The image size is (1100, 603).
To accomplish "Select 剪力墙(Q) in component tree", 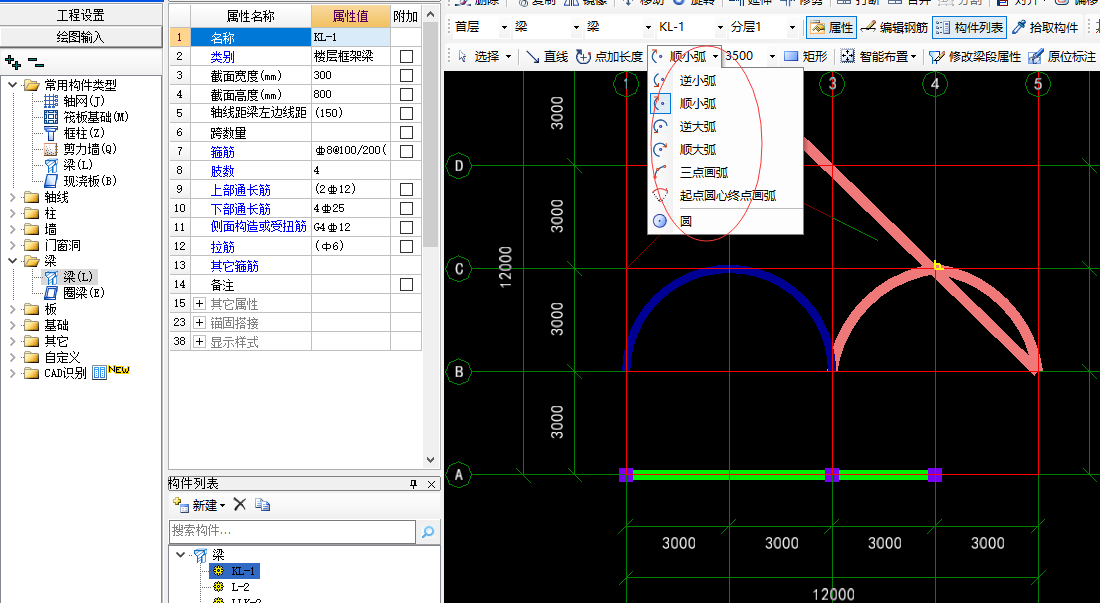I will coord(80,149).
